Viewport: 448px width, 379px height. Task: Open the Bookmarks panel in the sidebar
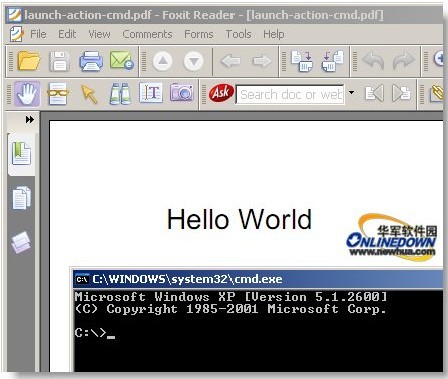point(21,154)
